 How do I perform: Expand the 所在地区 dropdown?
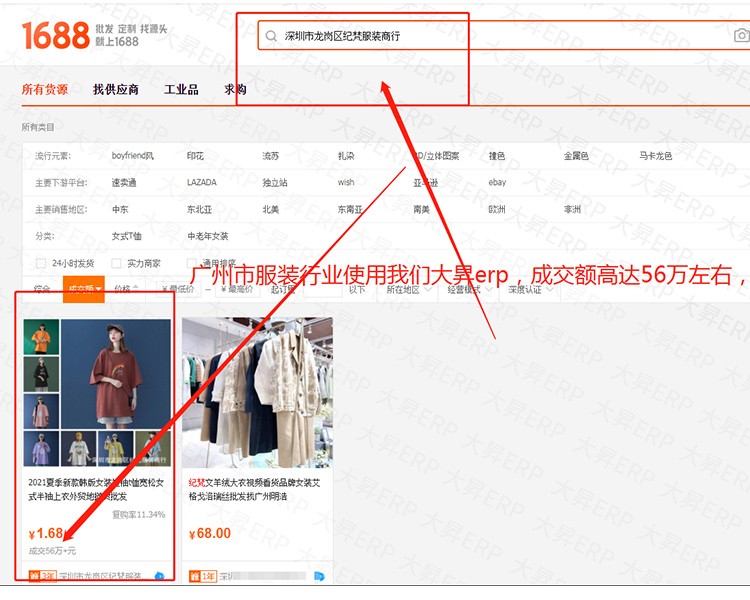coord(408,289)
